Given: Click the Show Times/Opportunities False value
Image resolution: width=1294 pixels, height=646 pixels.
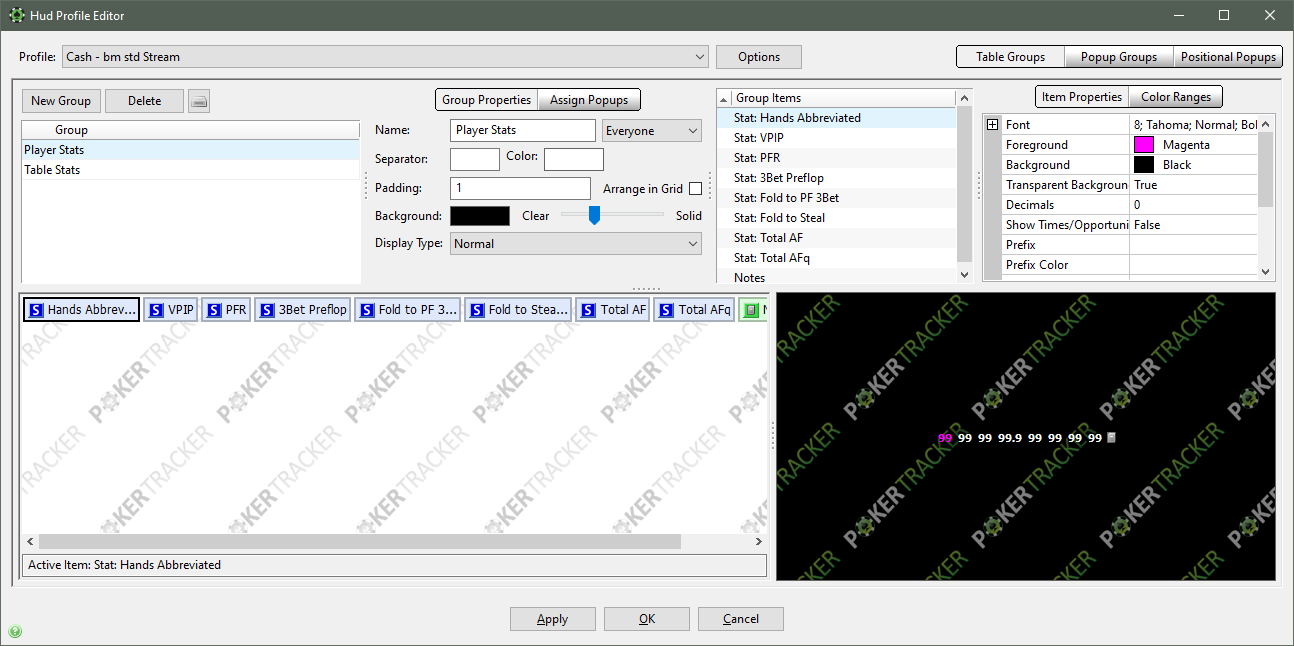Looking at the screenshot, I should click(x=1193, y=225).
